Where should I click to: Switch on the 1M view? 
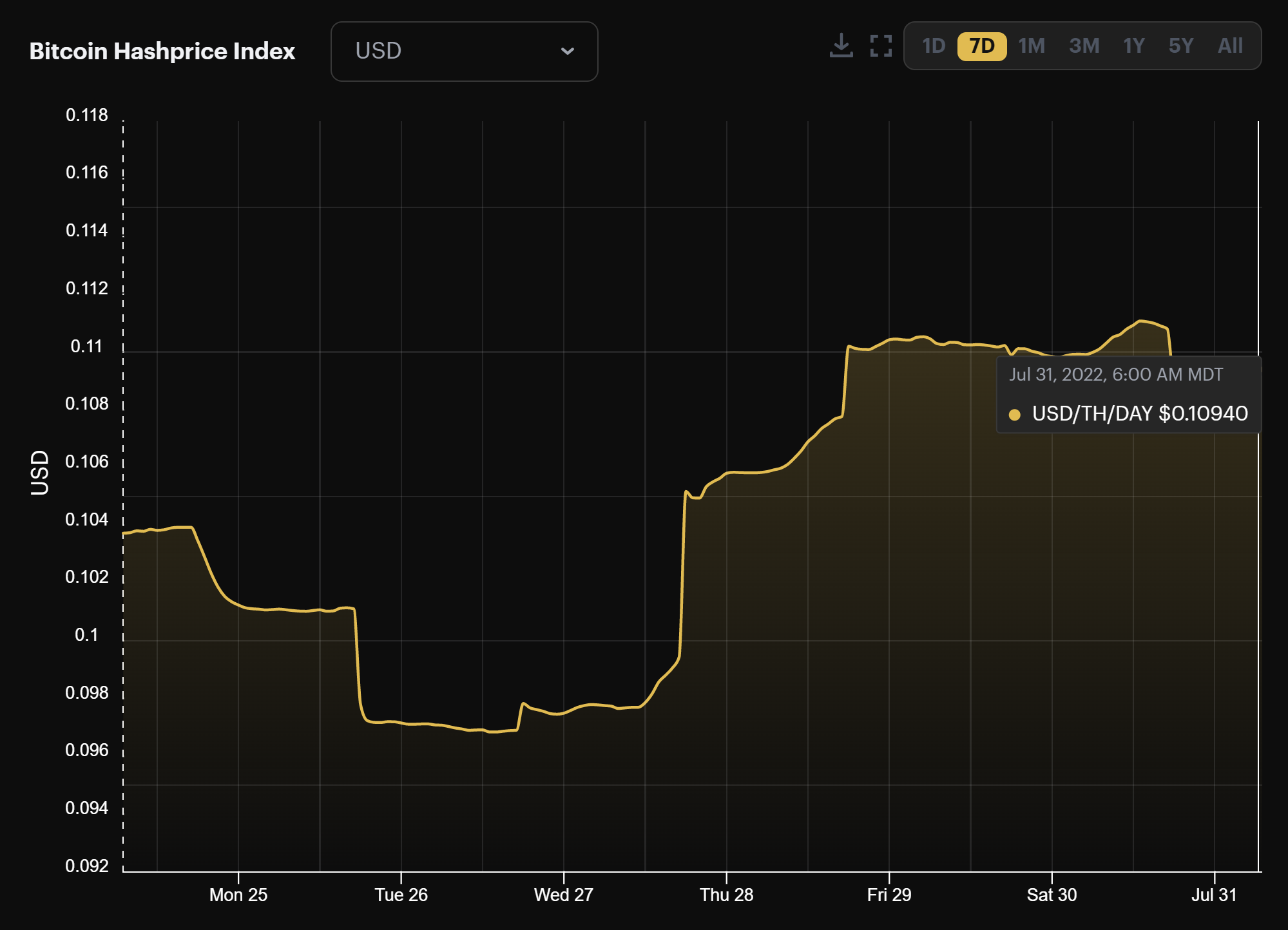coord(1032,46)
